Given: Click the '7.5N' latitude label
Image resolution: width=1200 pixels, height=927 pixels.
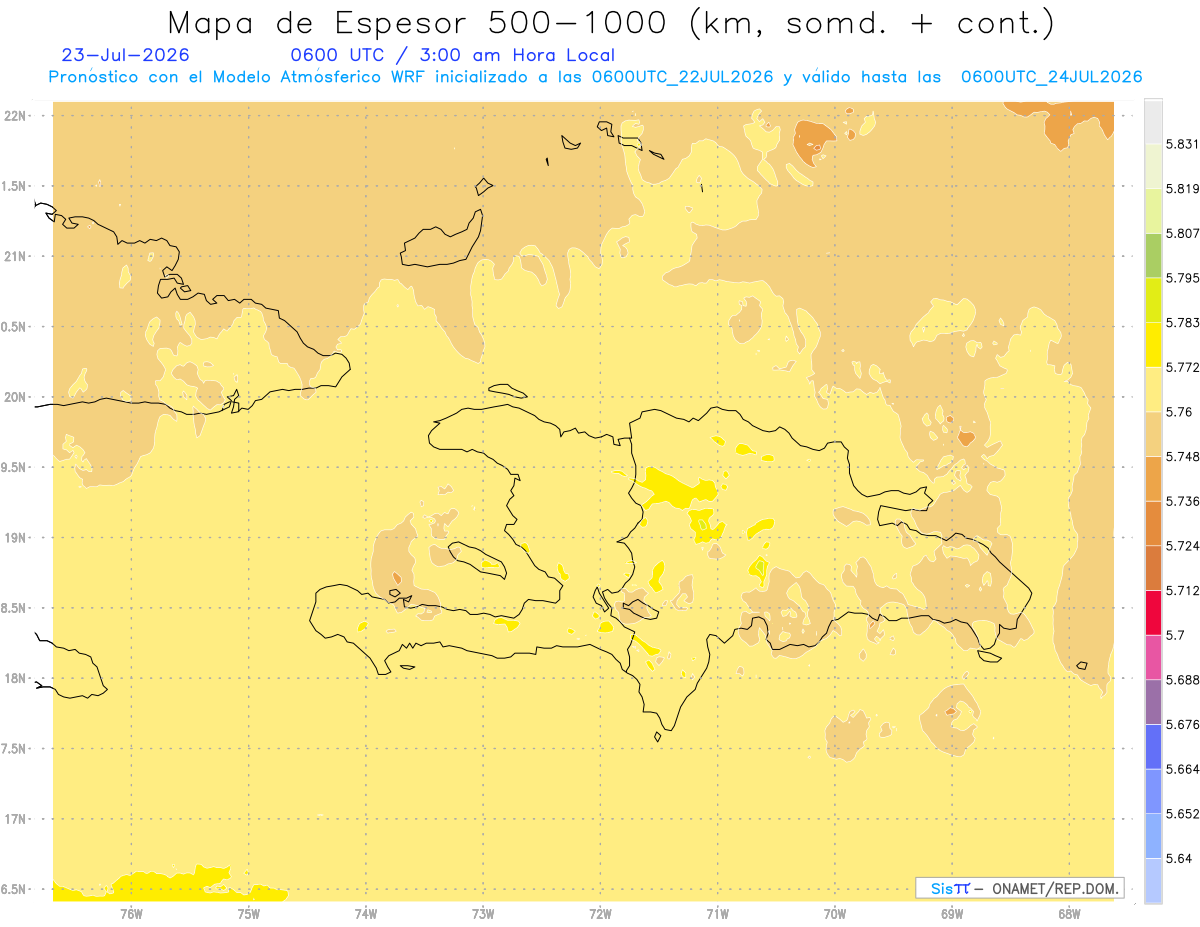Looking at the screenshot, I should (x=14, y=749).
